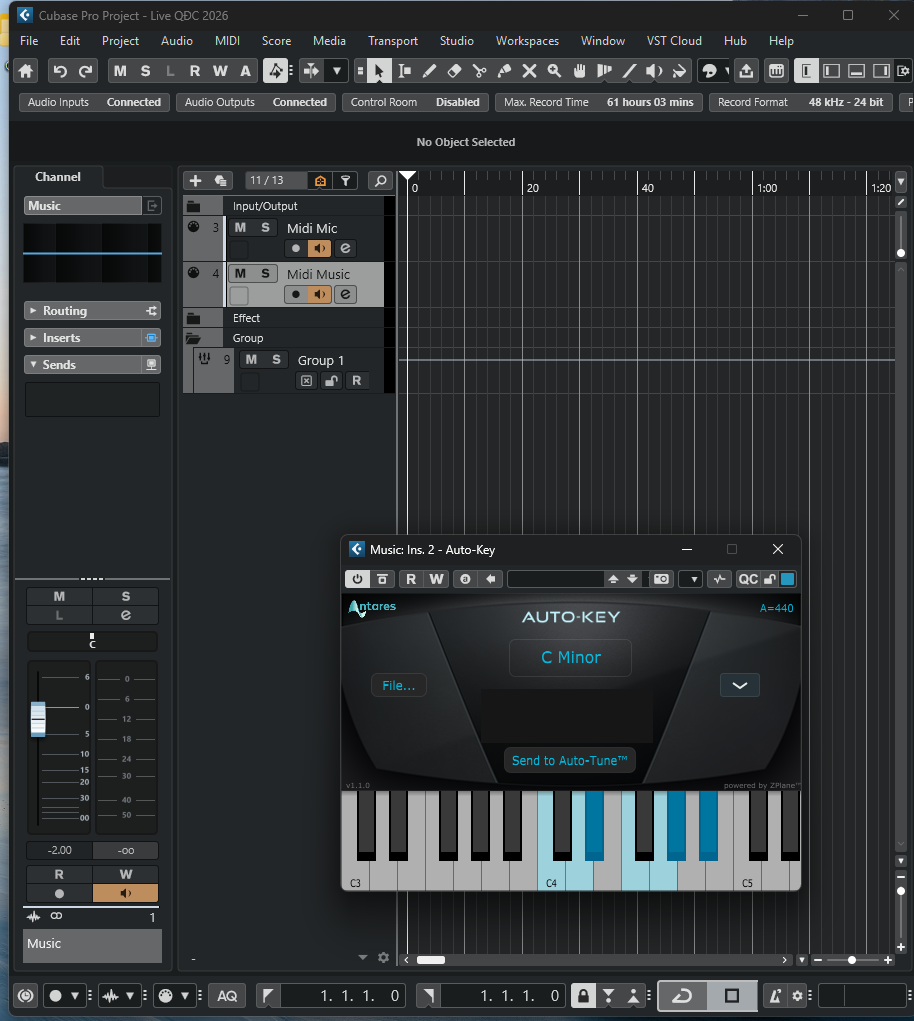Viewport: 914px width, 1021px height.
Task: Open the record mode dropdown in transport
Action: point(75,996)
